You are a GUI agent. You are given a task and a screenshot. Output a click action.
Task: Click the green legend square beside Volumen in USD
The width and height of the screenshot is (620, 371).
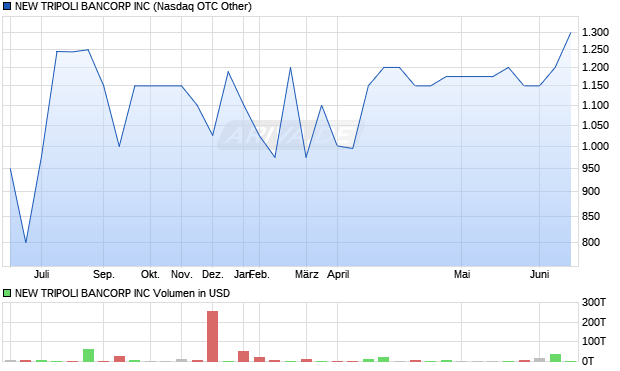7,293
